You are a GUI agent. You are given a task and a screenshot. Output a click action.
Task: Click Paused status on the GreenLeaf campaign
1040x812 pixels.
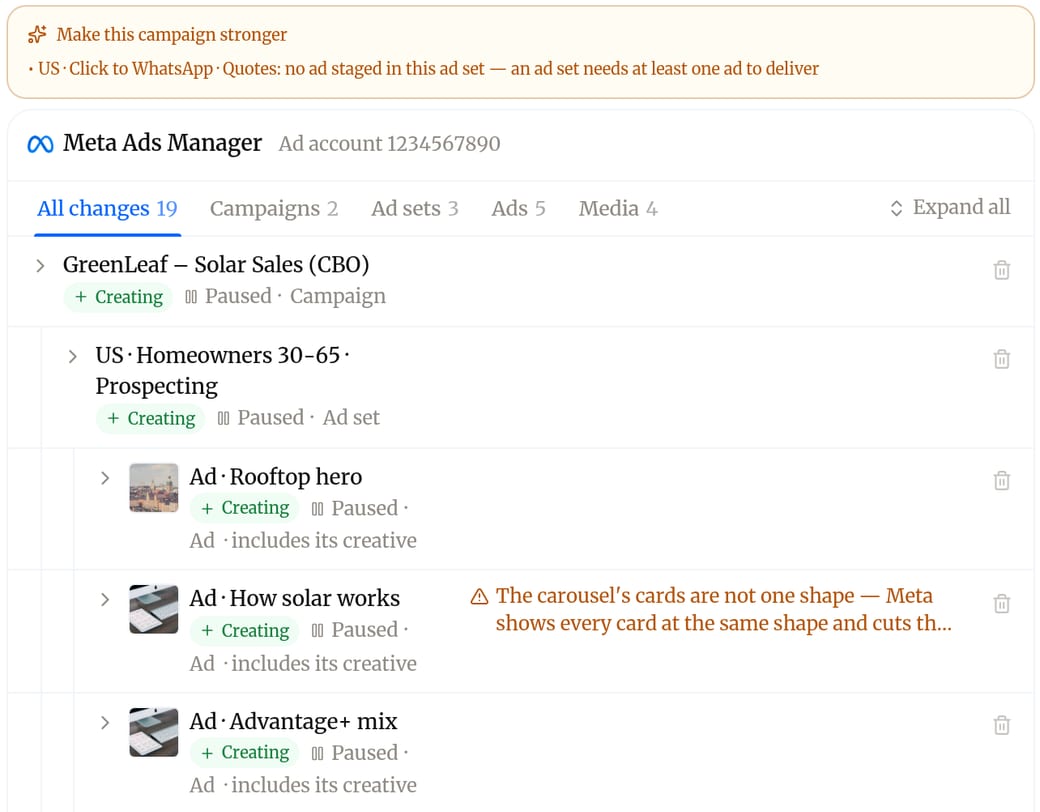(238, 296)
